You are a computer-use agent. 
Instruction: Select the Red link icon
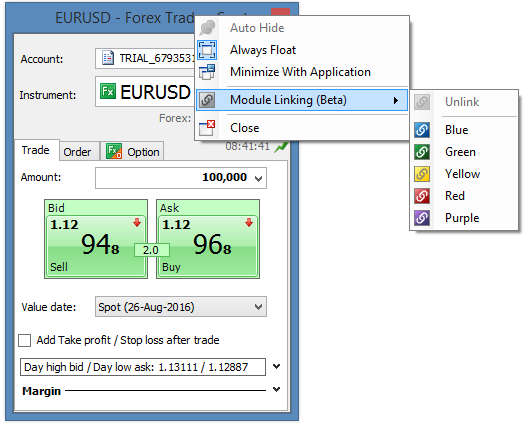point(422,196)
